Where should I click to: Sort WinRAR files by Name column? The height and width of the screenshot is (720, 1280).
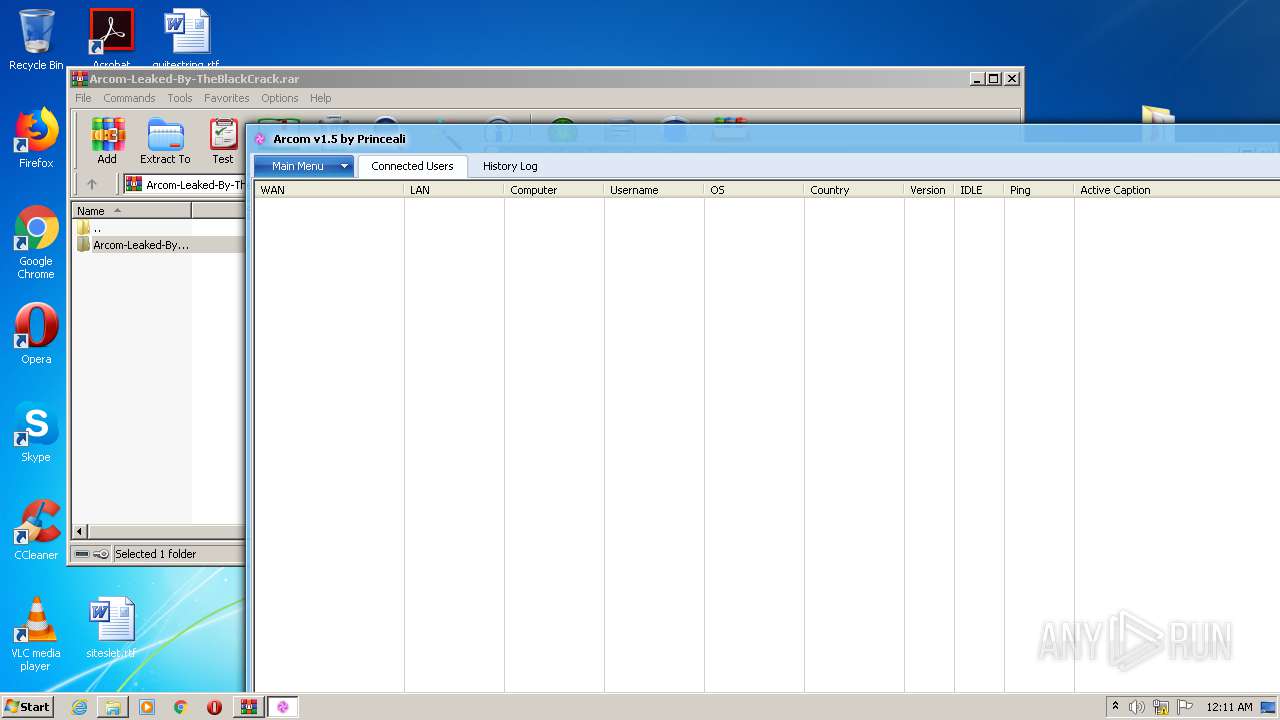click(131, 211)
